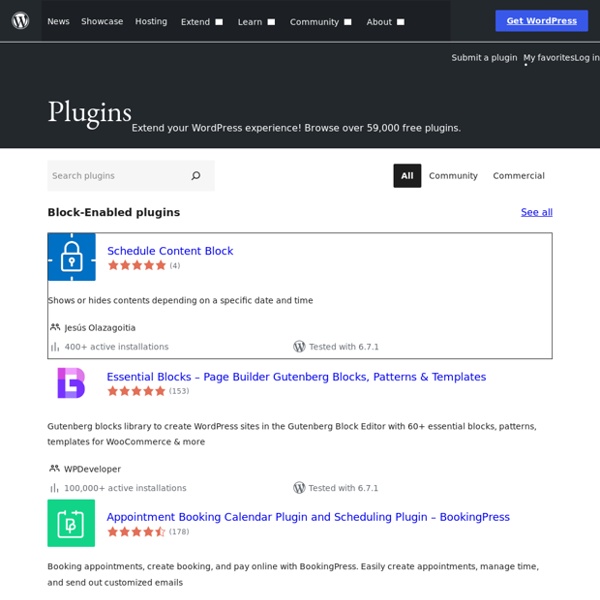Click the Jesús Olazagoitia author name
Image resolution: width=600 pixels, height=600 pixels.
[x=100, y=328]
